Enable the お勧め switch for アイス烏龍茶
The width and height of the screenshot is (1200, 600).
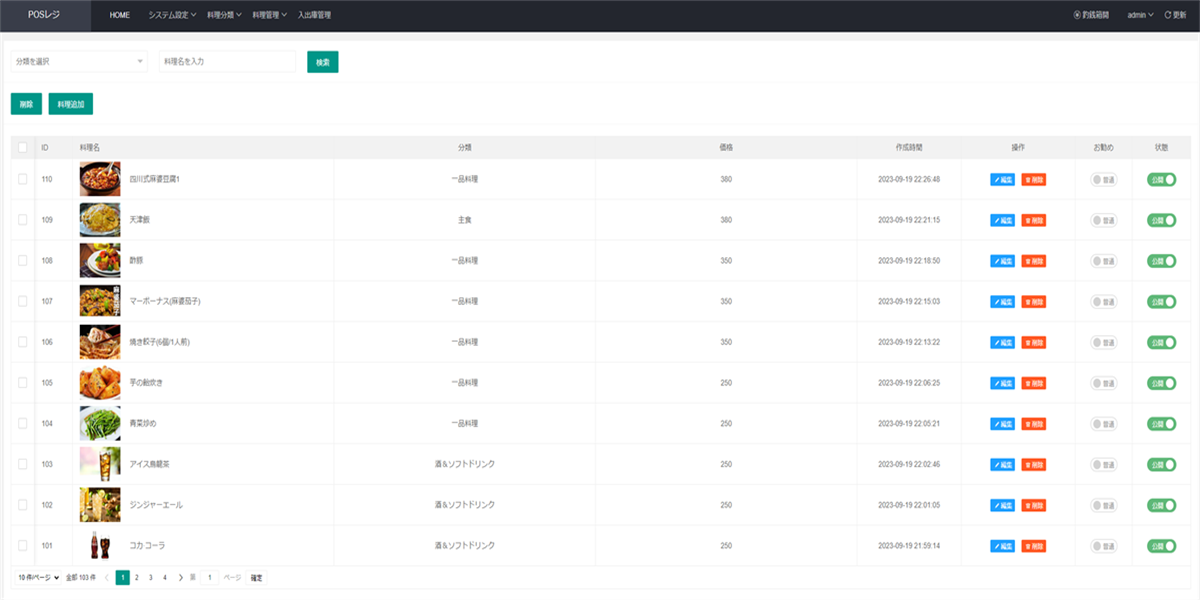coord(1104,464)
